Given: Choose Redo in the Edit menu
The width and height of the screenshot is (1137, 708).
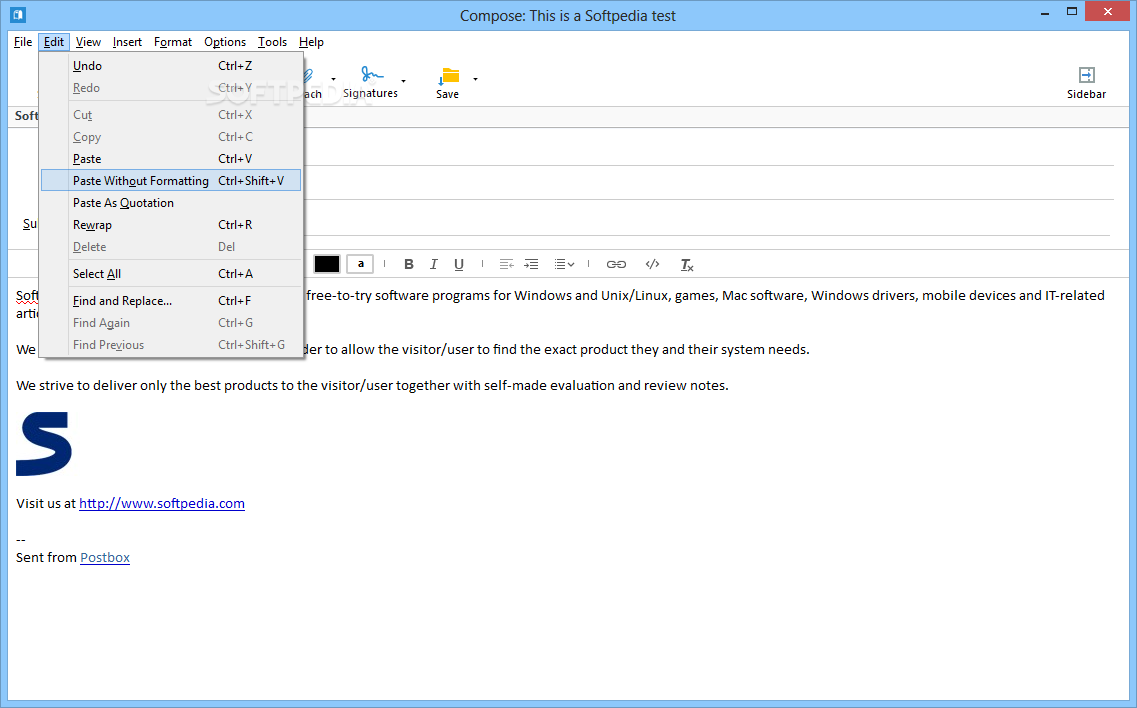Looking at the screenshot, I should [171, 88].
